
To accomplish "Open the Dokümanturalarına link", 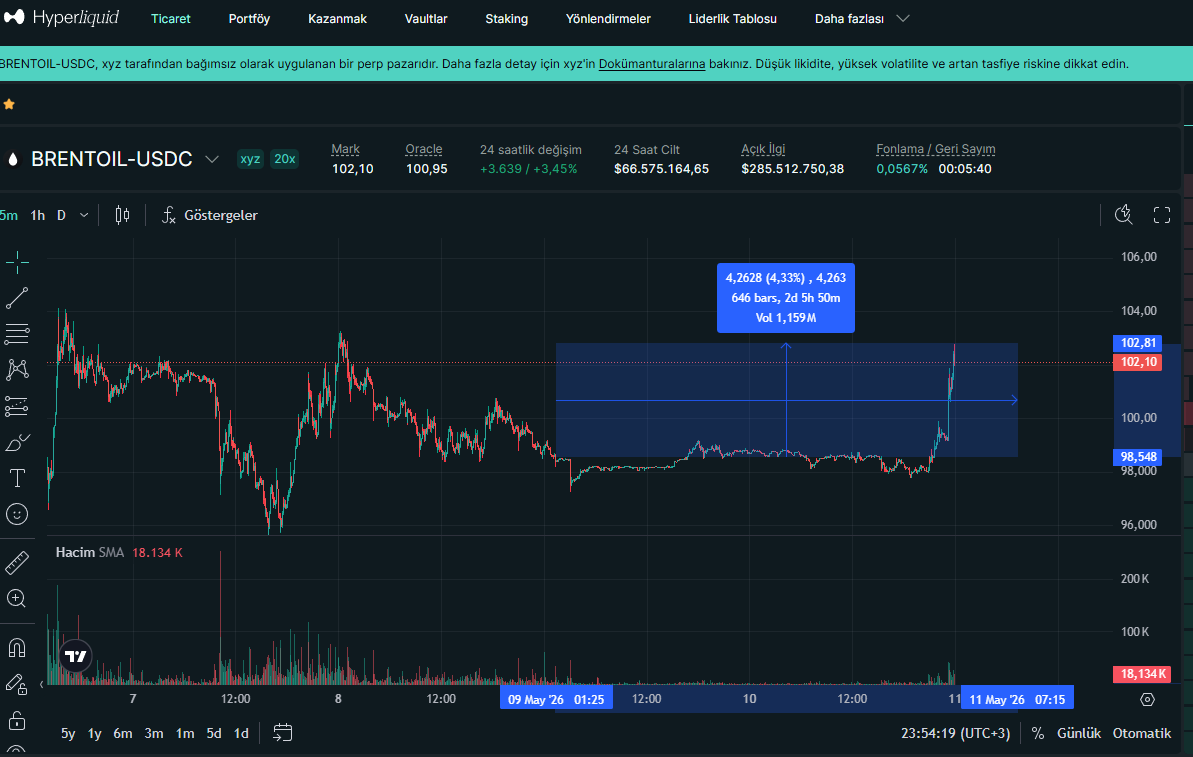I will point(652,64).
